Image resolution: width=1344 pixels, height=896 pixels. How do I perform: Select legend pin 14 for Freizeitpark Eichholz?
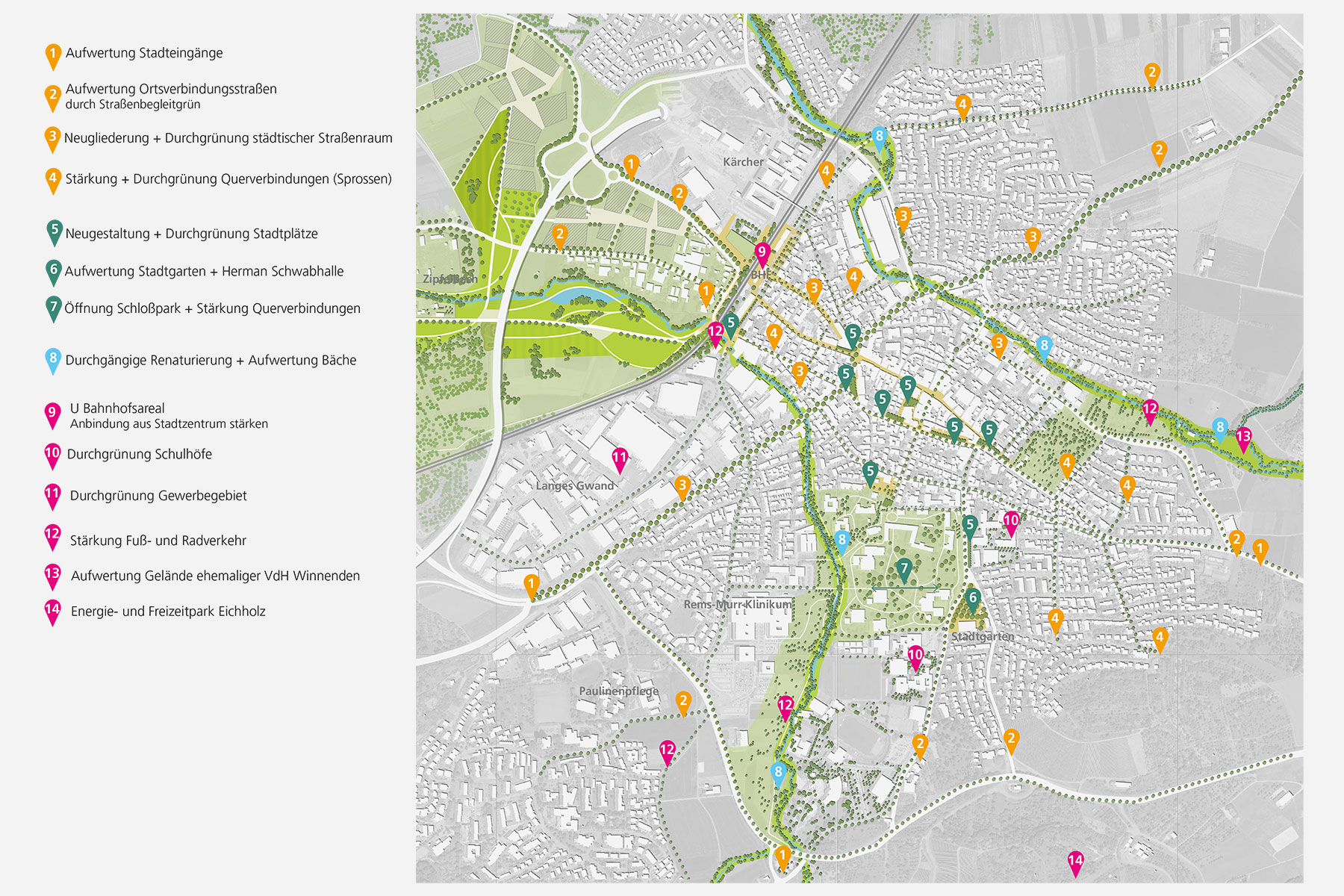pyautogui.click(x=52, y=610)
